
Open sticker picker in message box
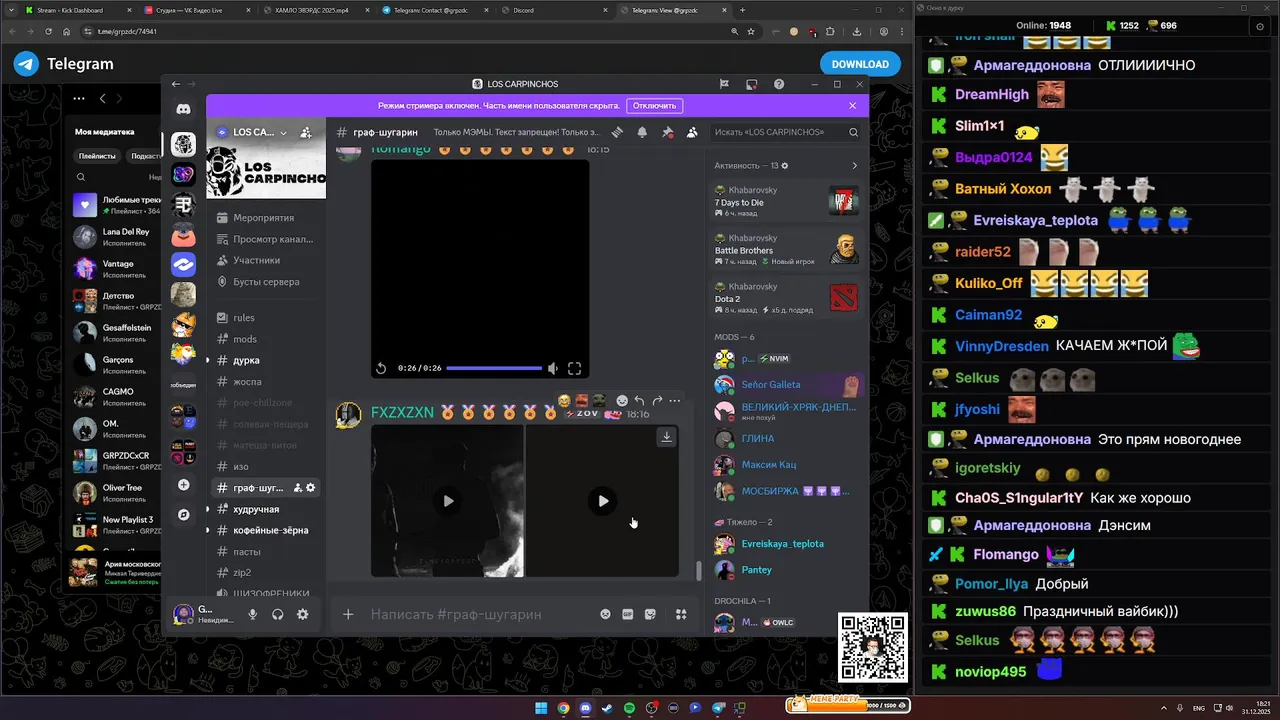[x=650, y=614]
